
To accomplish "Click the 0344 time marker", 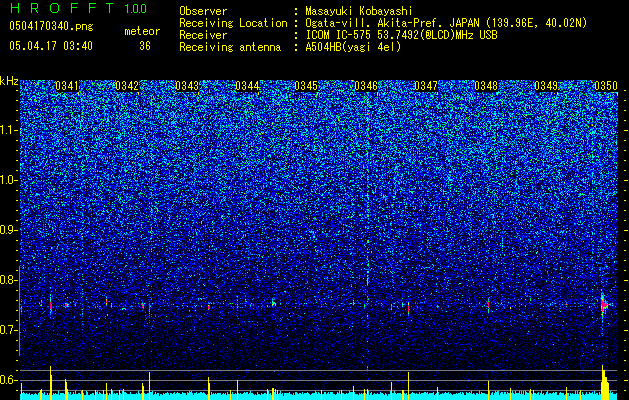I will coord(247,86).
